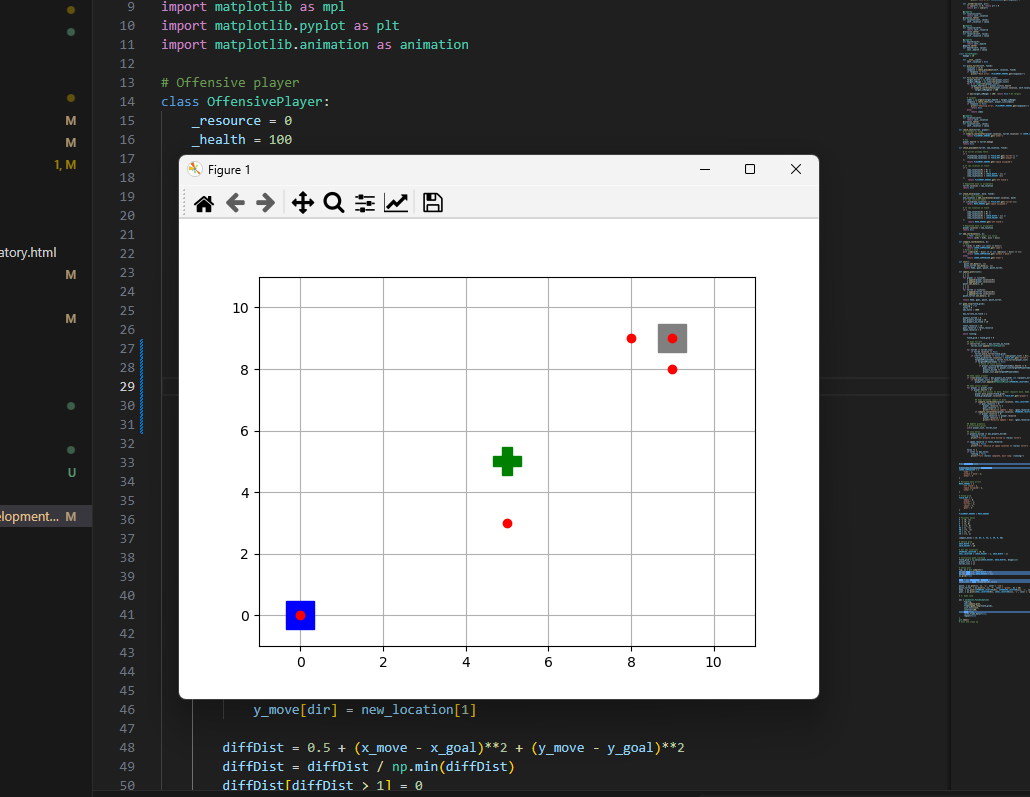Maximize the Figure 1 window
The image size is (1030, 797).
(x=750, y=170)
